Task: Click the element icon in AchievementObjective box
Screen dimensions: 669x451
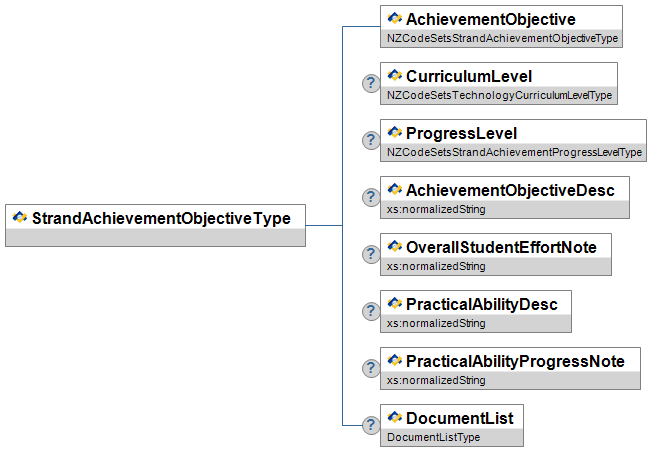Action: click(394, 19)
